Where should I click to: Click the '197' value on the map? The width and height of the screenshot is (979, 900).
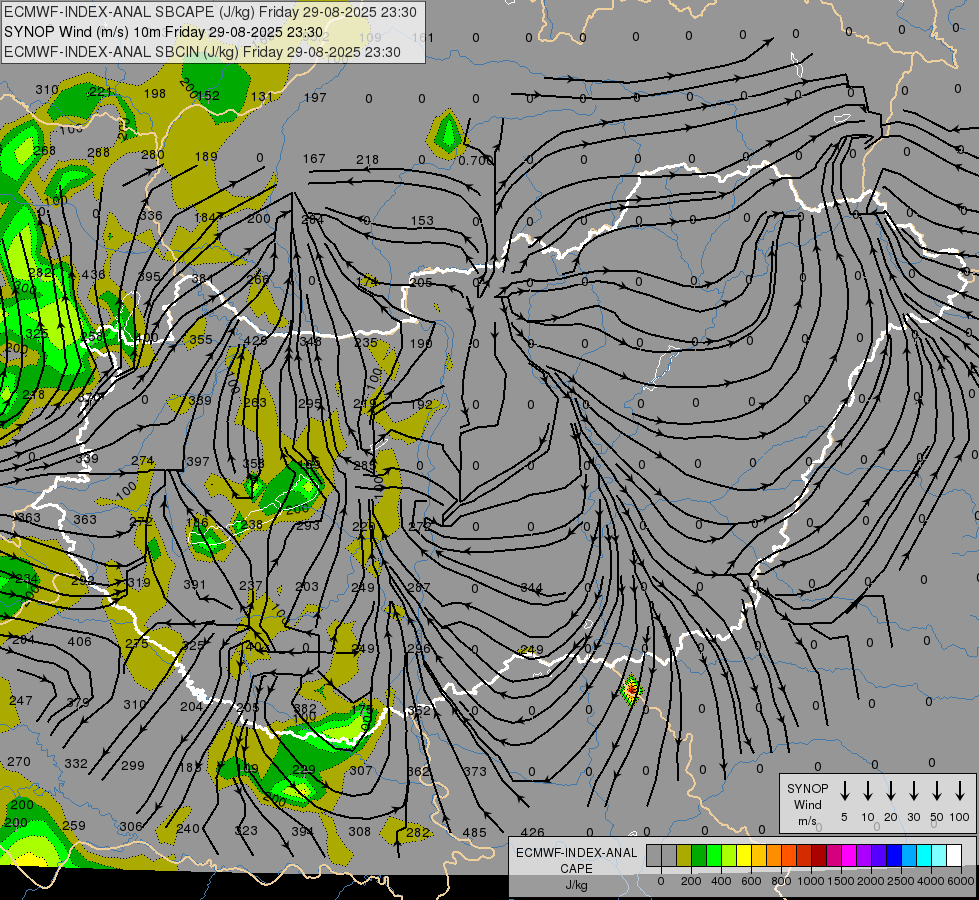[x=315, y=97]
